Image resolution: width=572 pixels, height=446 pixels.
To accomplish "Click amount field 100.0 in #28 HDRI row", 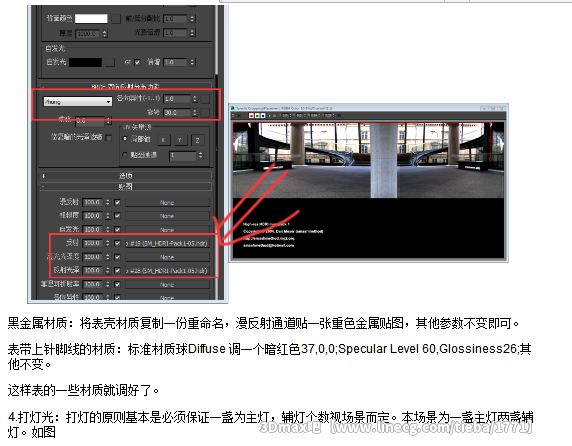I will [93, 270].
